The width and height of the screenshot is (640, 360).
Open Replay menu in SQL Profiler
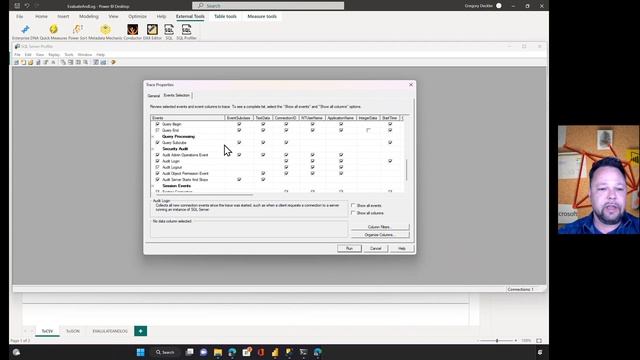[x=54, y=54]
